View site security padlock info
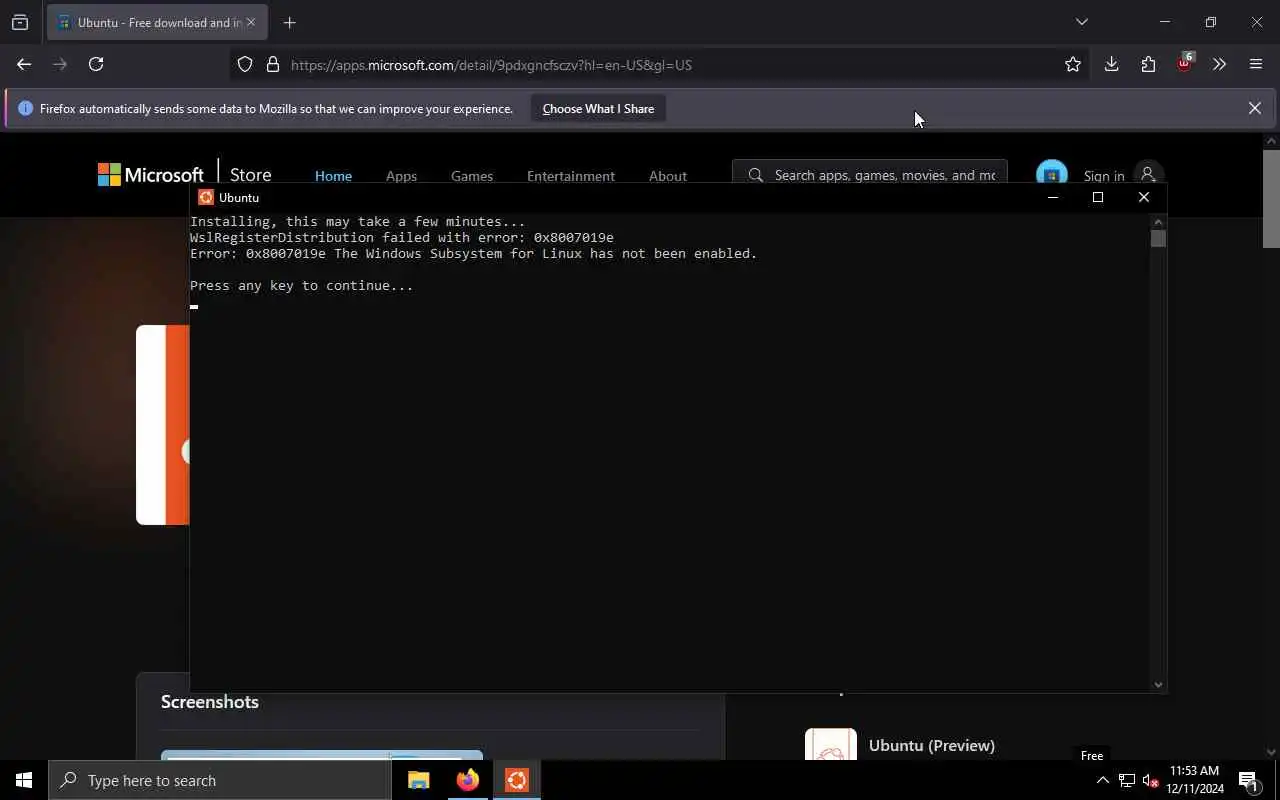The image size is (1280, 800). [272, 65]
